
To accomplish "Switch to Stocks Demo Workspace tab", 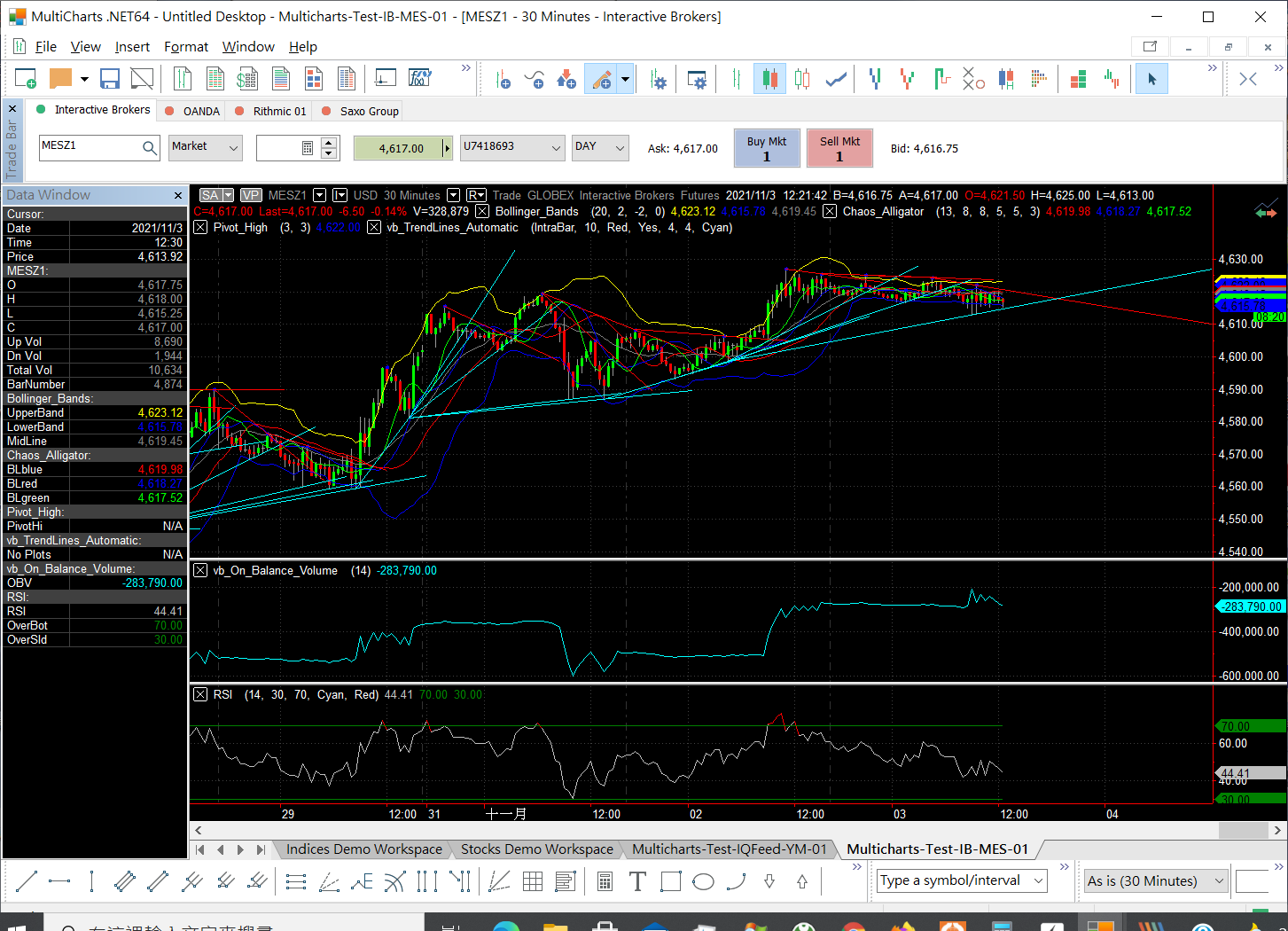I will pos(536,849).
